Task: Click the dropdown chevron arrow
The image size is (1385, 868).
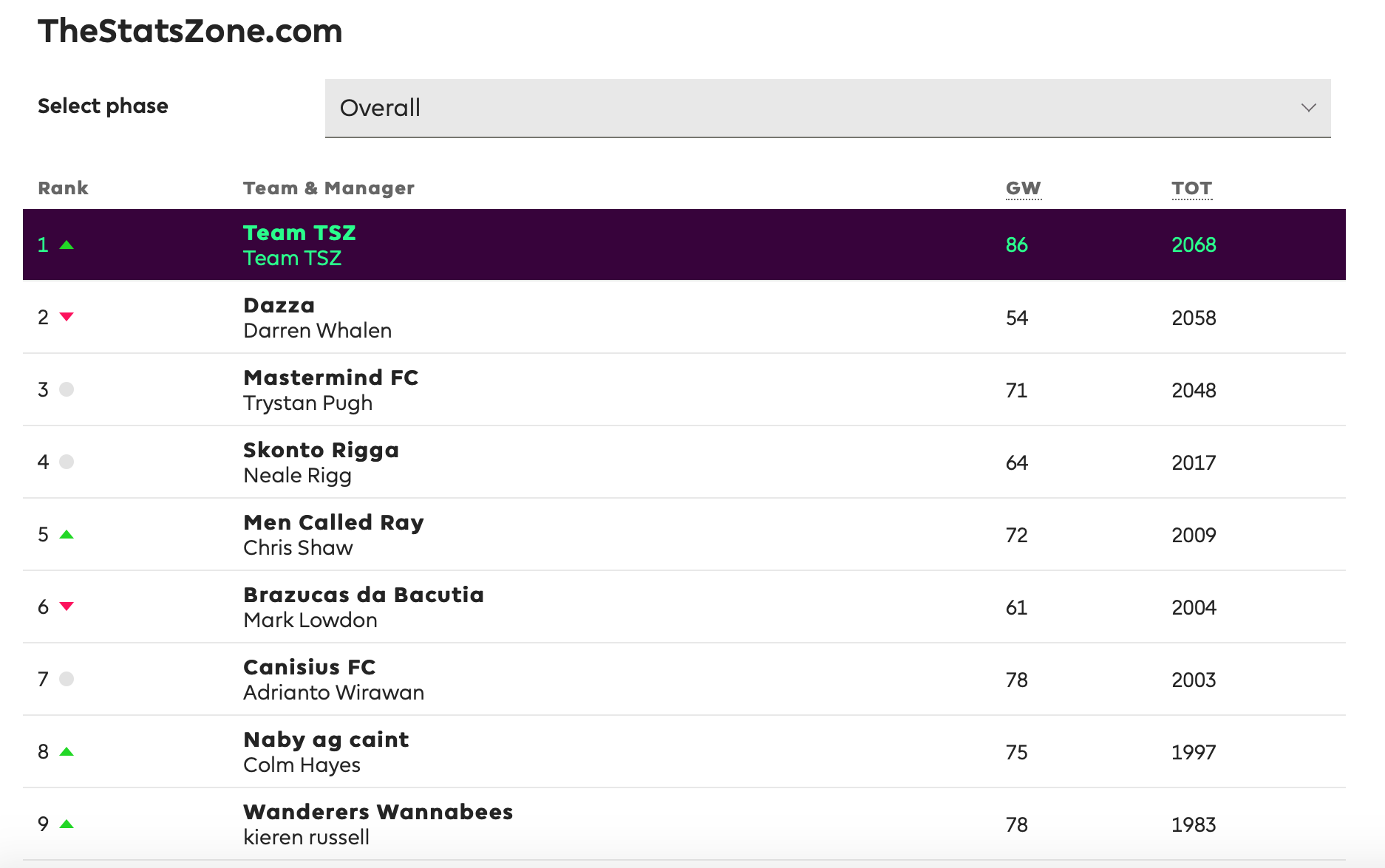Action: [1309, 108]
